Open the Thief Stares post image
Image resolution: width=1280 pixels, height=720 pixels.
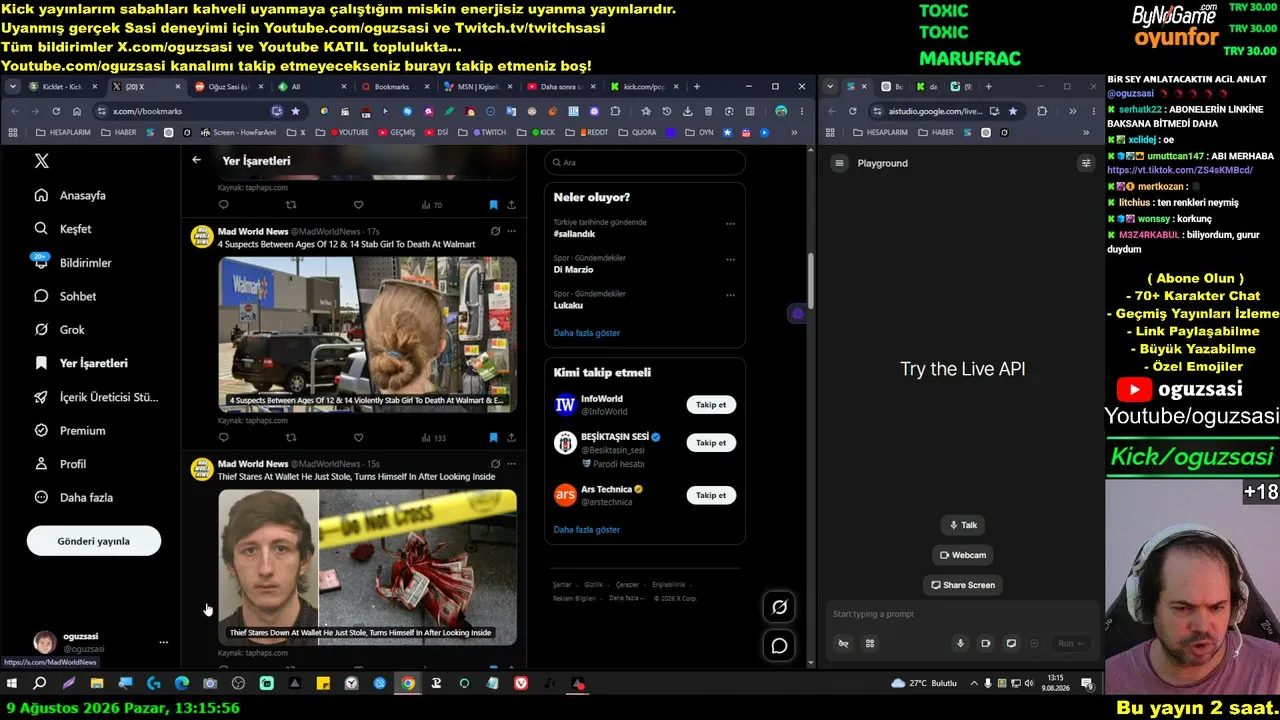[x=368, y=567]
